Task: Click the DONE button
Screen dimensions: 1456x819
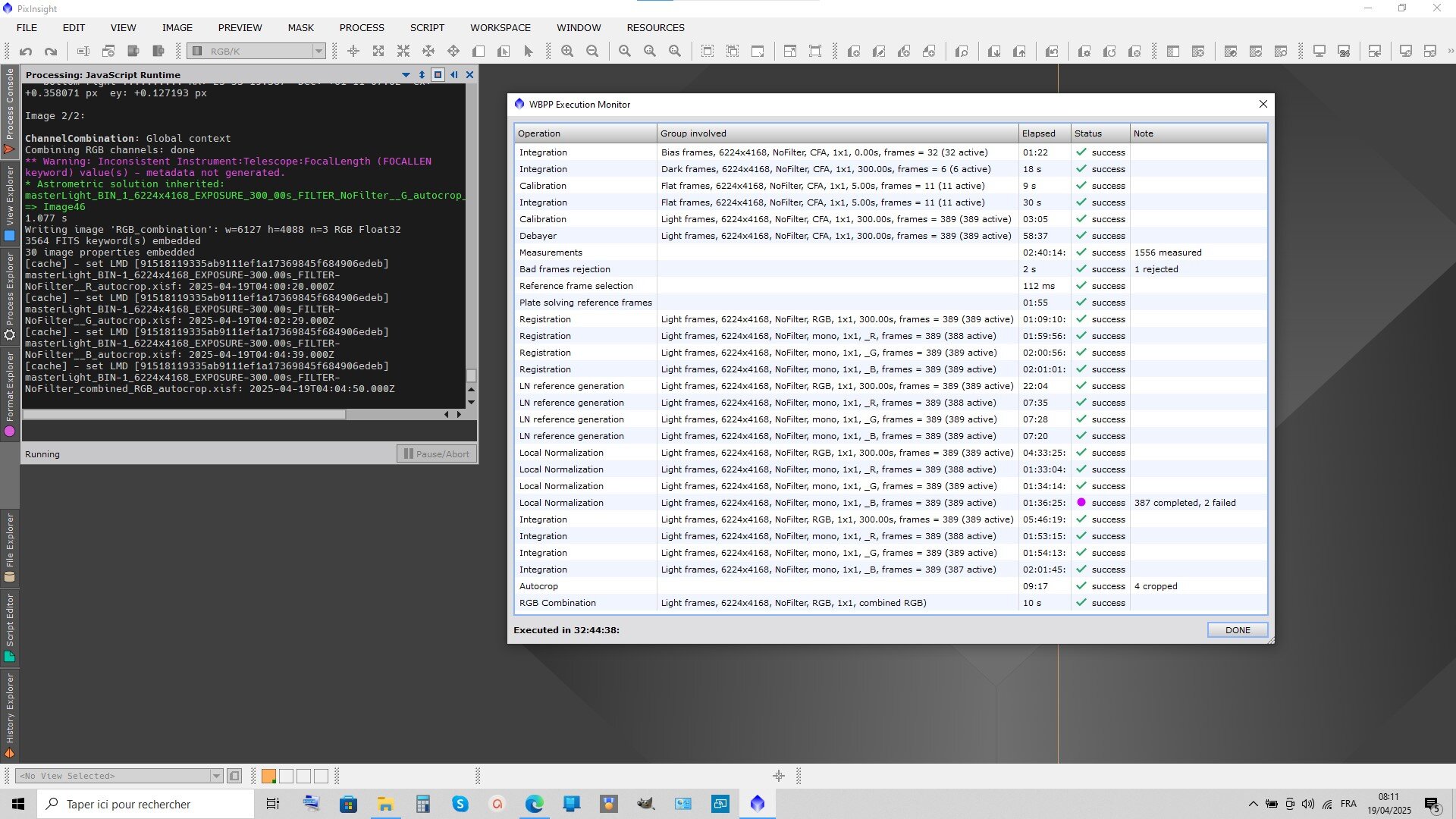Action: [1237, 630]
